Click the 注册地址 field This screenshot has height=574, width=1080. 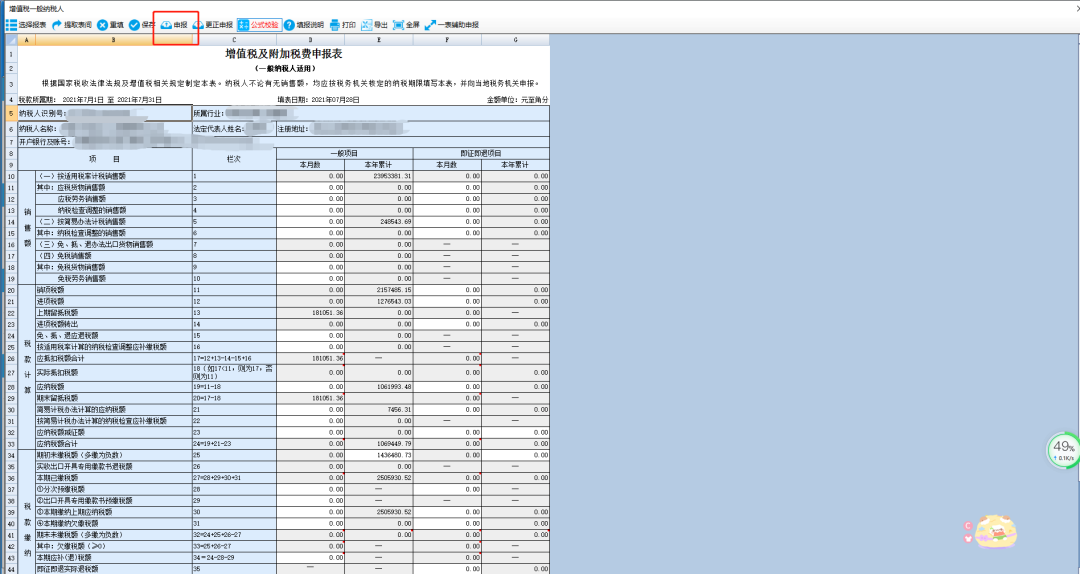point(413,129)
